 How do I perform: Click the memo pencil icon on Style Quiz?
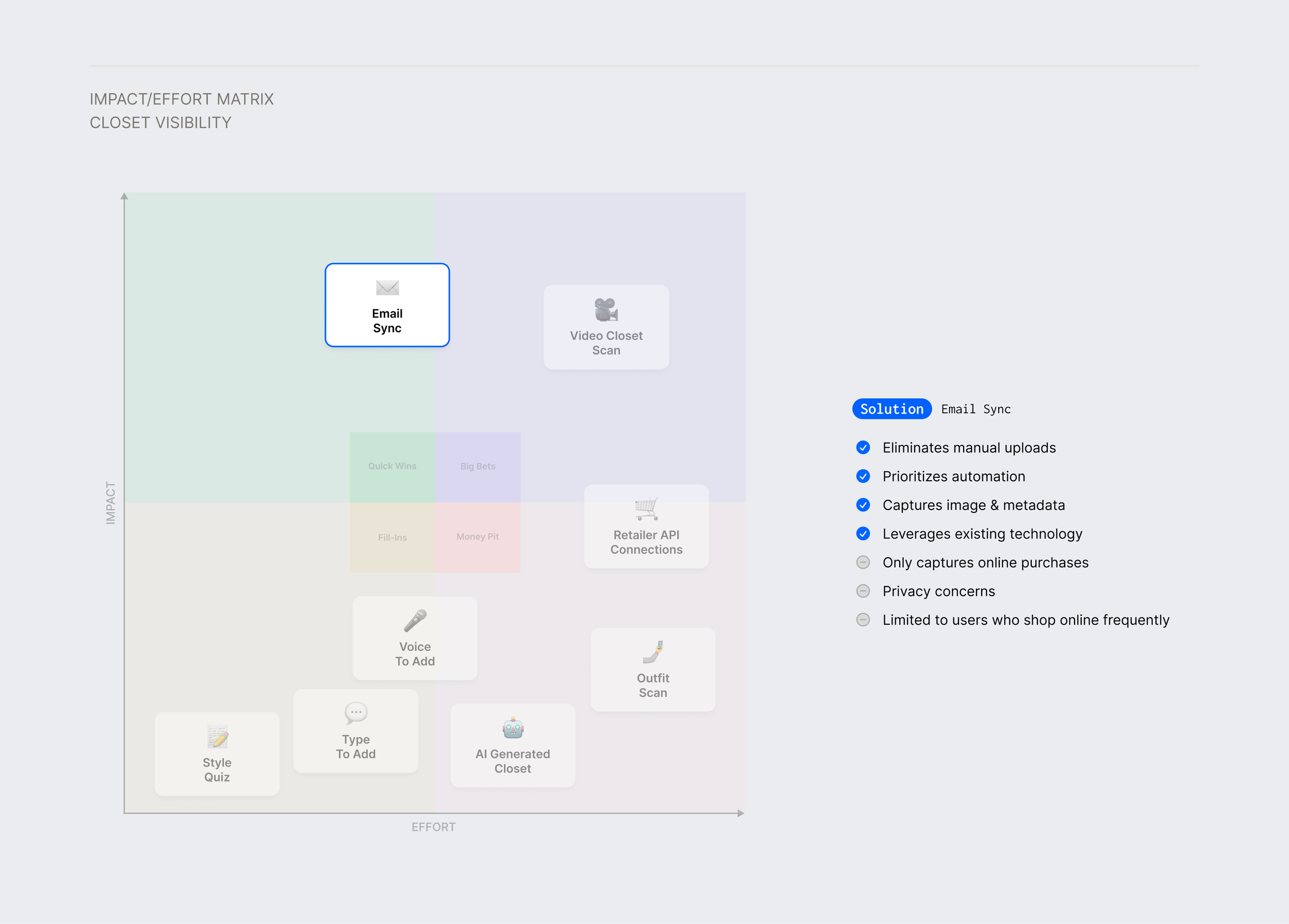click(x=217, y=736)
